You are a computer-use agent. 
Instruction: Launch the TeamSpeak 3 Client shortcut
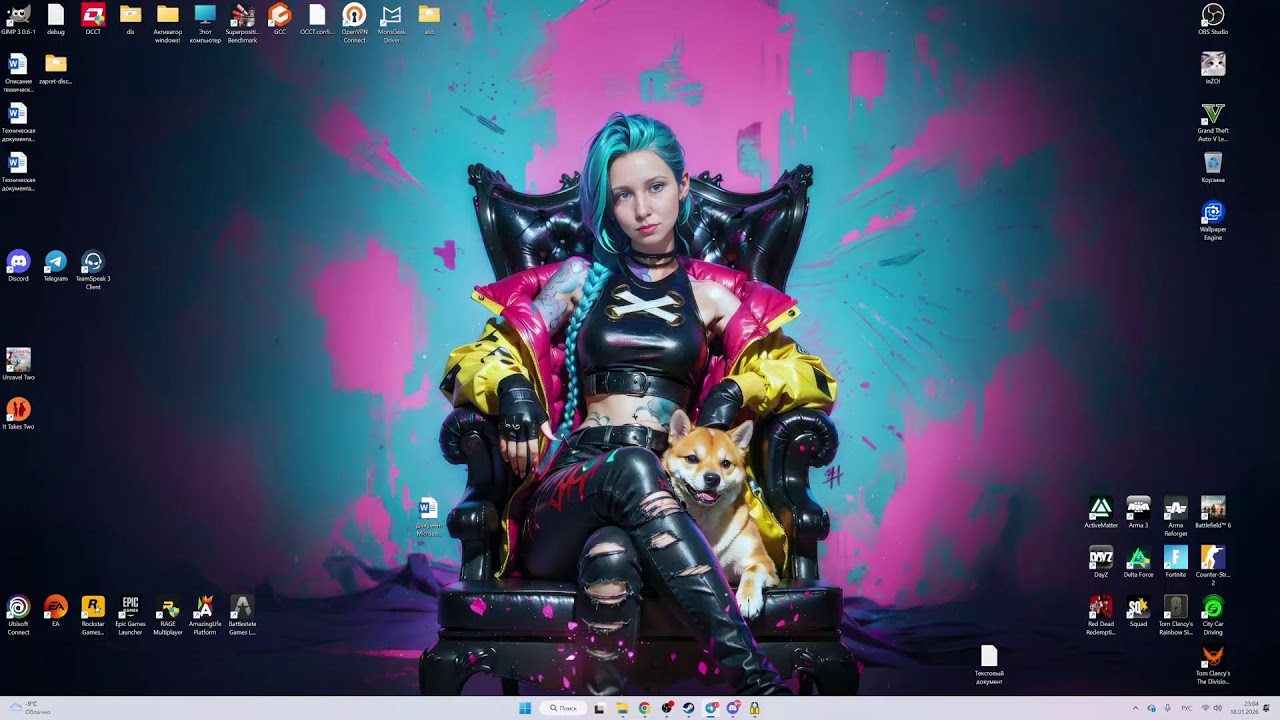[x=93, y=270]
